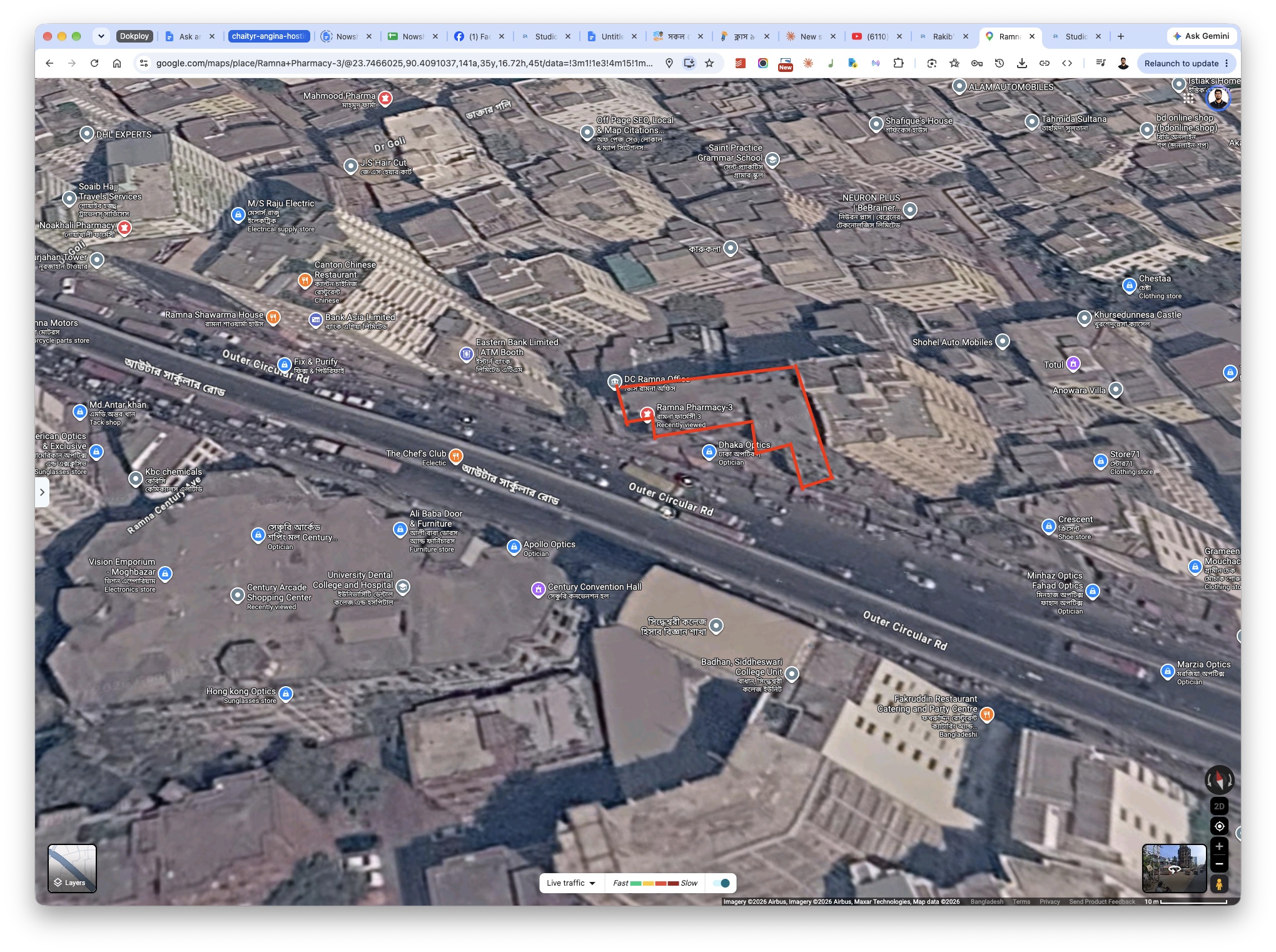Click the Ask Gemini button
1276x952 pixels.
[x=1201, y=36]
